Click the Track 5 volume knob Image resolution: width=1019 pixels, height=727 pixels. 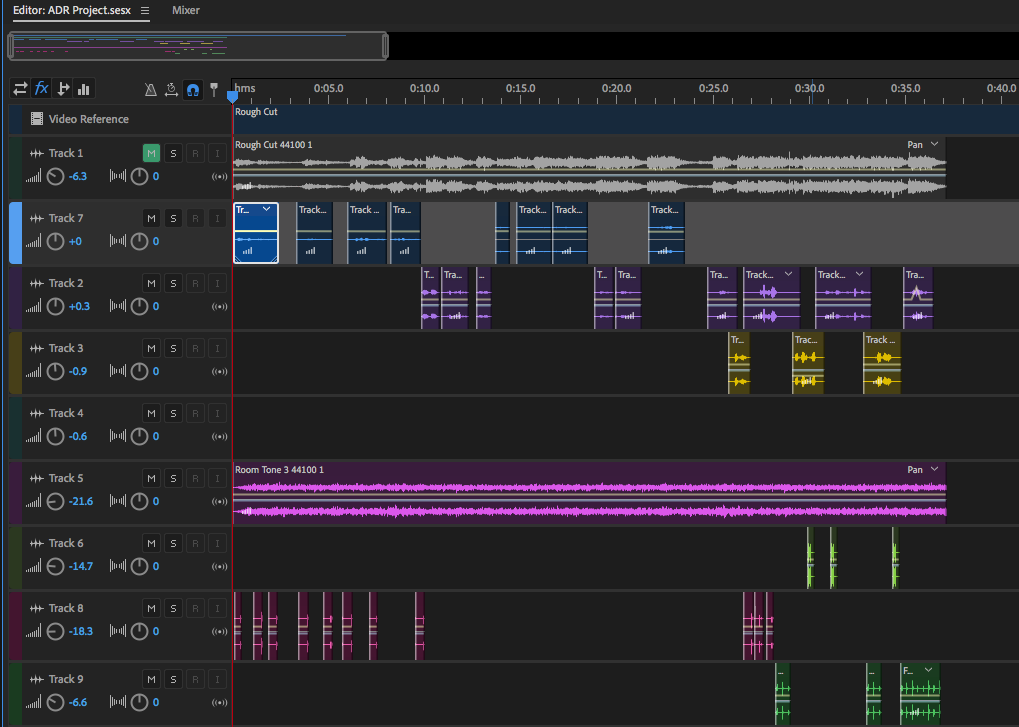(x=56, y=501)
